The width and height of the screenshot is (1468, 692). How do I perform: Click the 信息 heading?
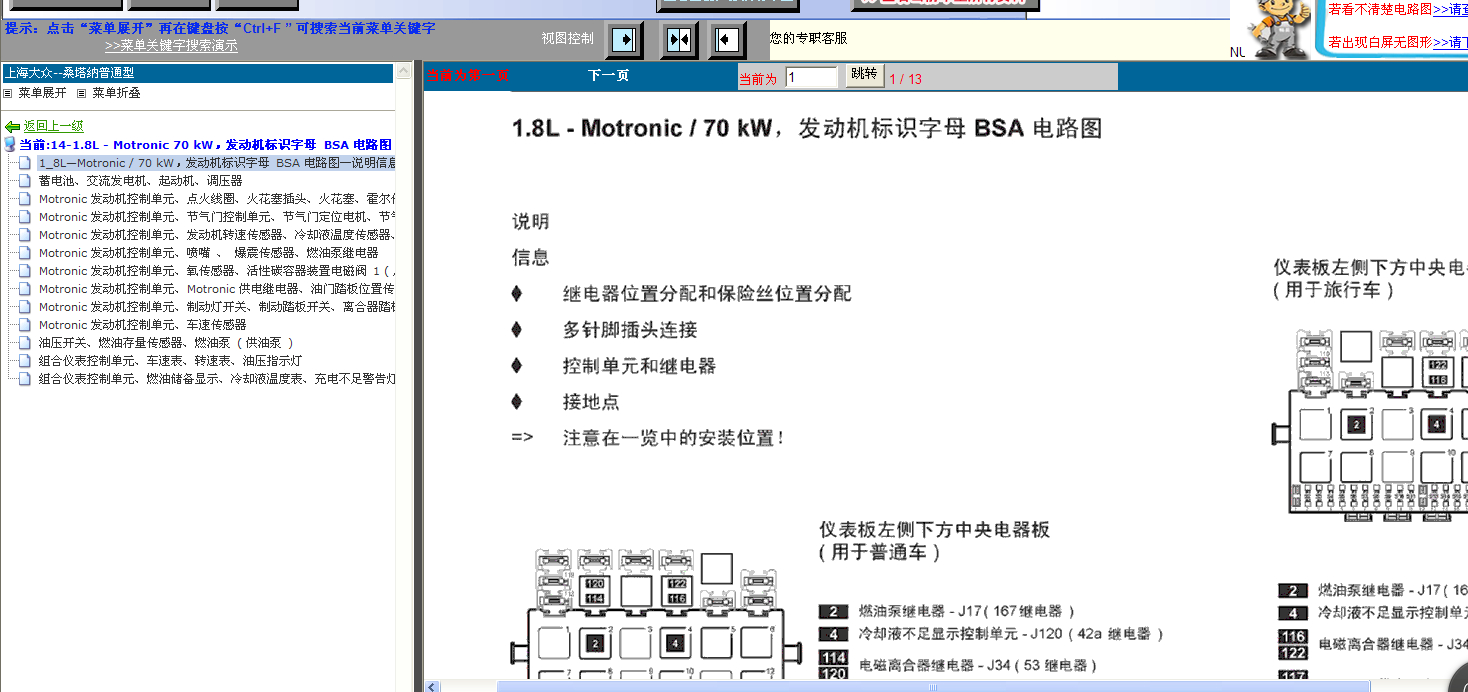(x=531, y=258)
